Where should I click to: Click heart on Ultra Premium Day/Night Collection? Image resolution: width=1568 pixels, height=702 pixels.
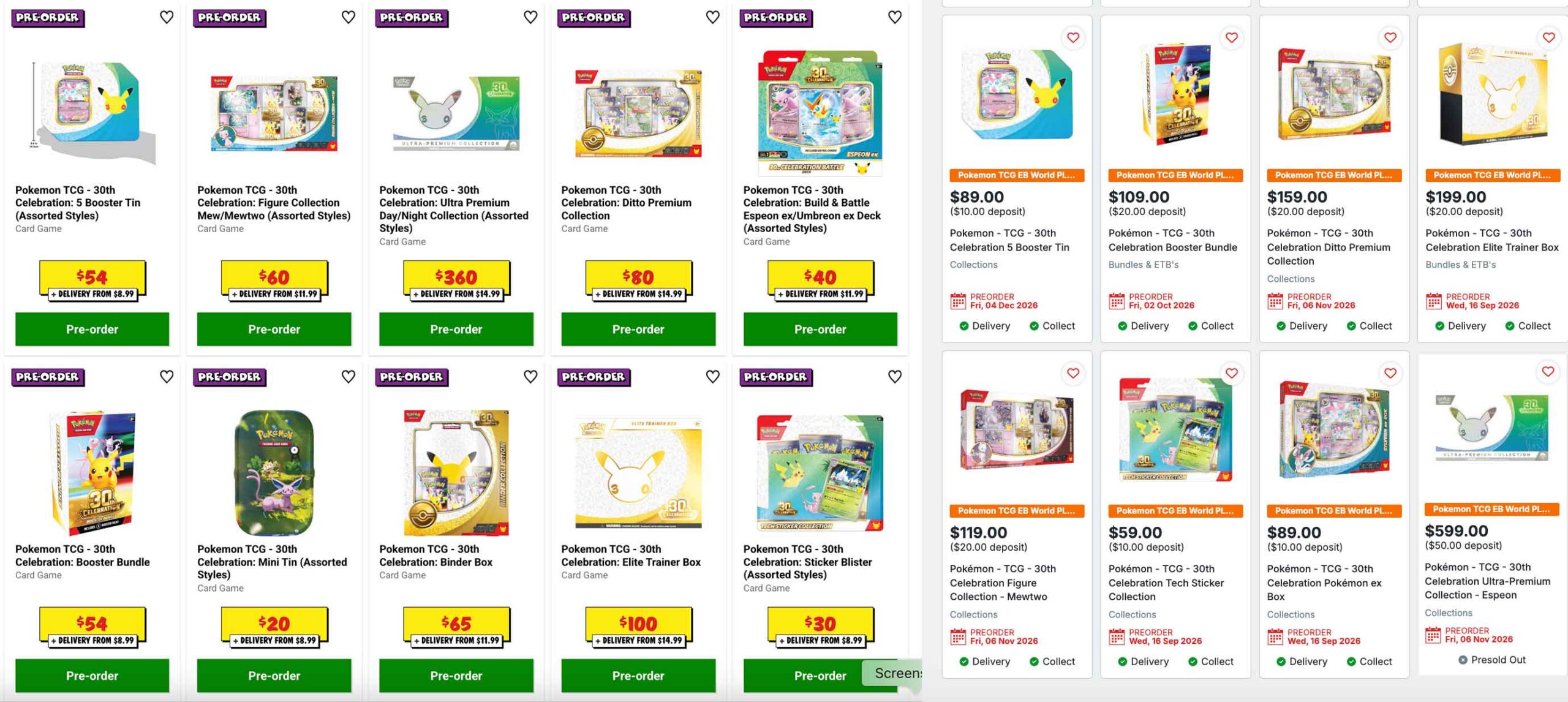pos(530,17)
